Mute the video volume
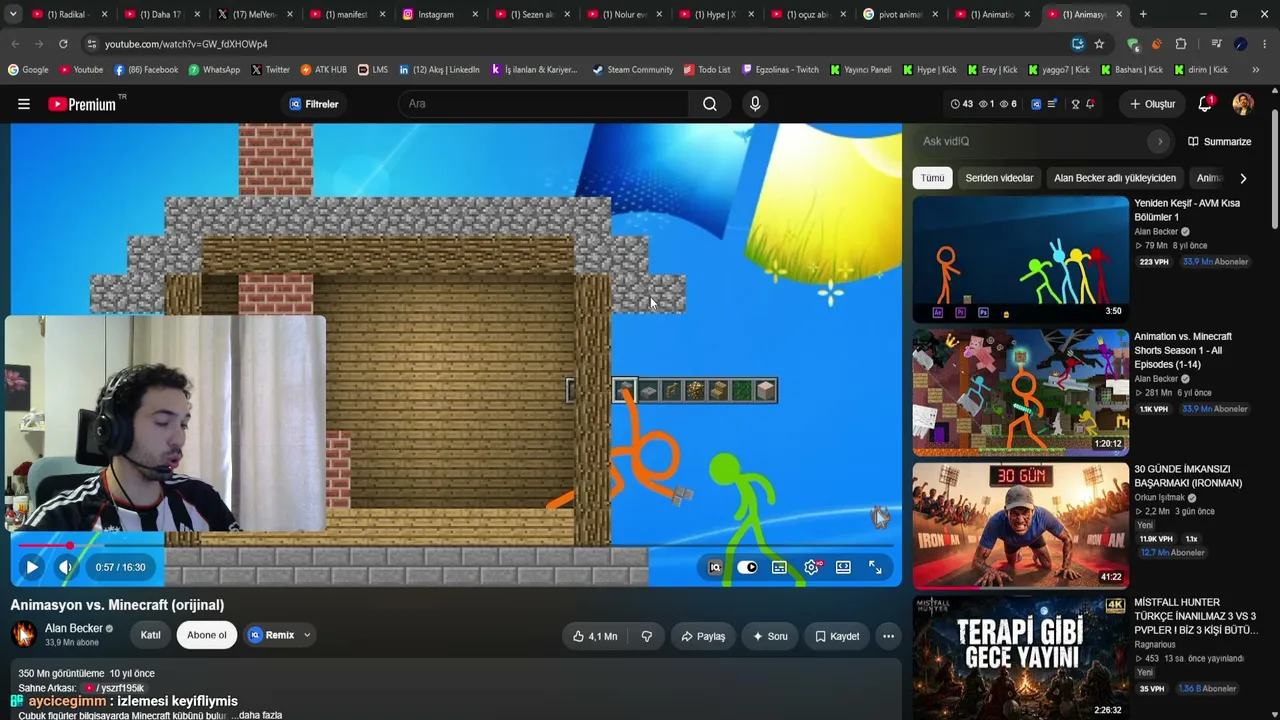This screenshot has width=1280, height=720. click(x=66, y=567)
